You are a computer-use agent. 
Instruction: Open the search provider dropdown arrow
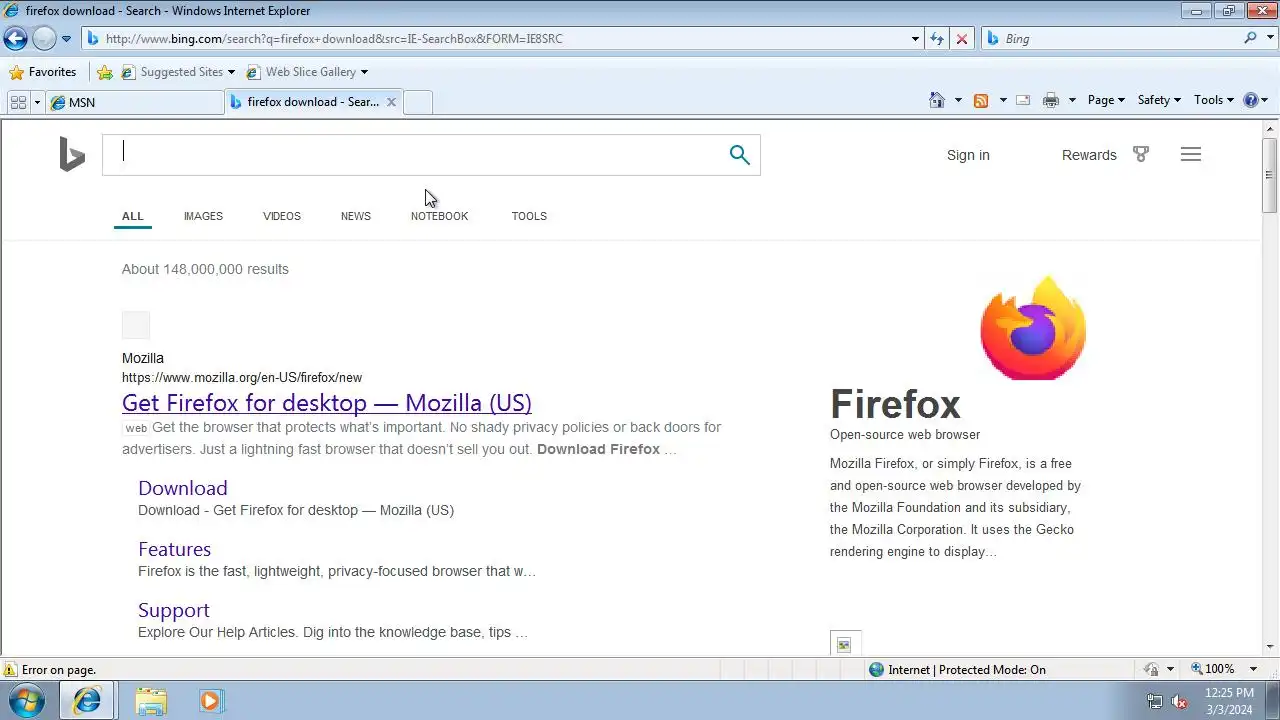point(1269,39)
